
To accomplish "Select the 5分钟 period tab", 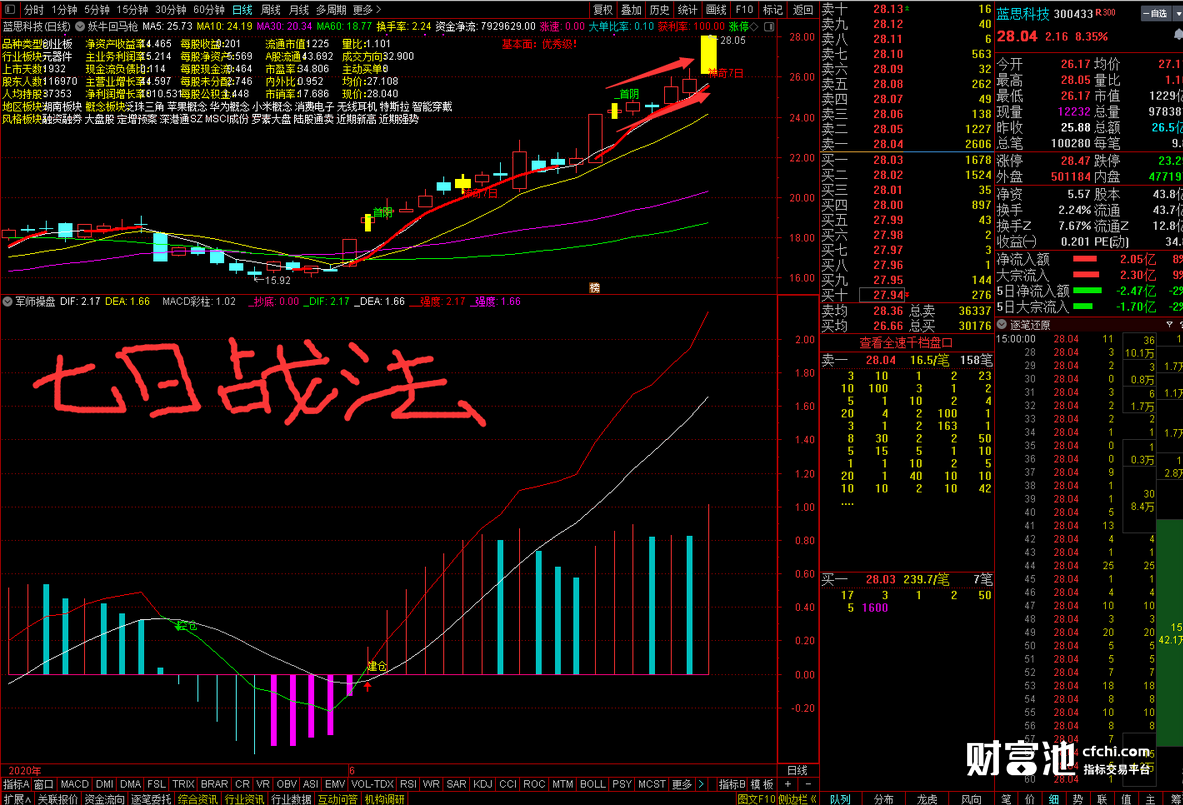I will [97, 10].
